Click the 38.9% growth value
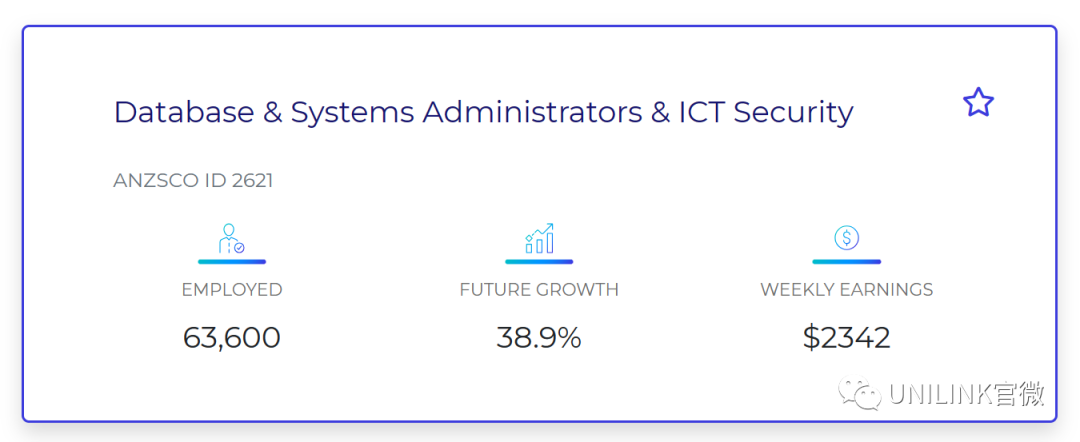 click(539, 338)
